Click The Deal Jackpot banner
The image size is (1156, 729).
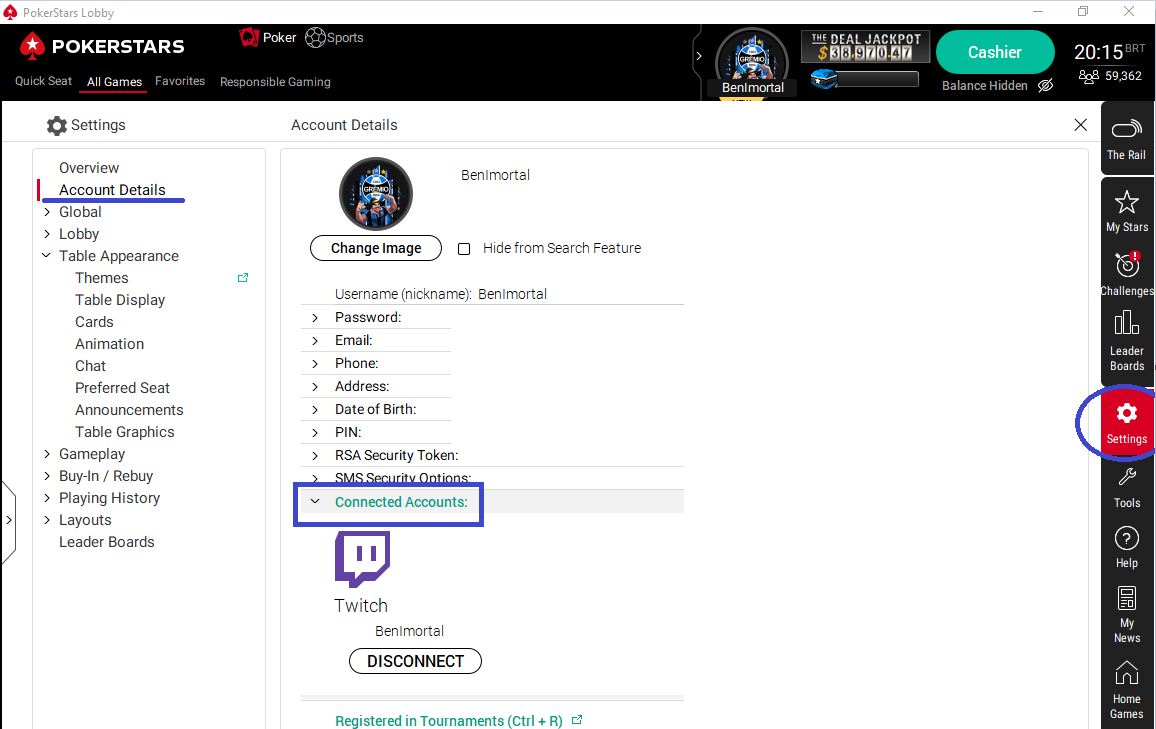[x=865, y=46]
